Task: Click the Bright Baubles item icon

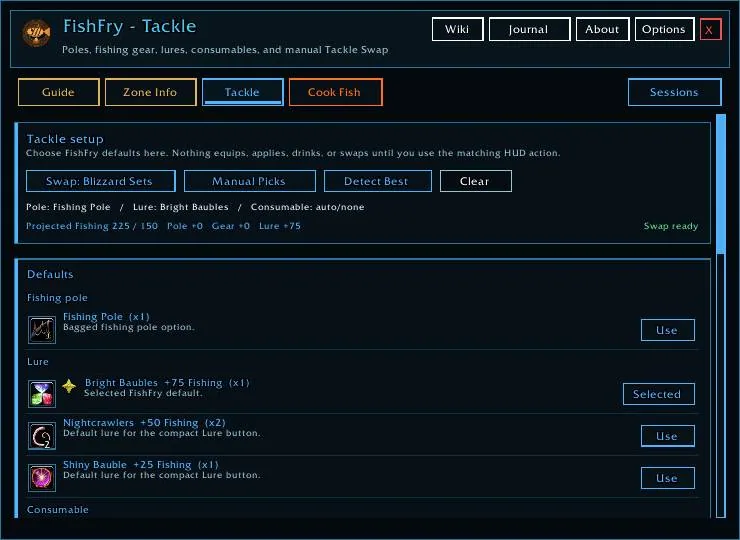Action: (x=42, y=394)
